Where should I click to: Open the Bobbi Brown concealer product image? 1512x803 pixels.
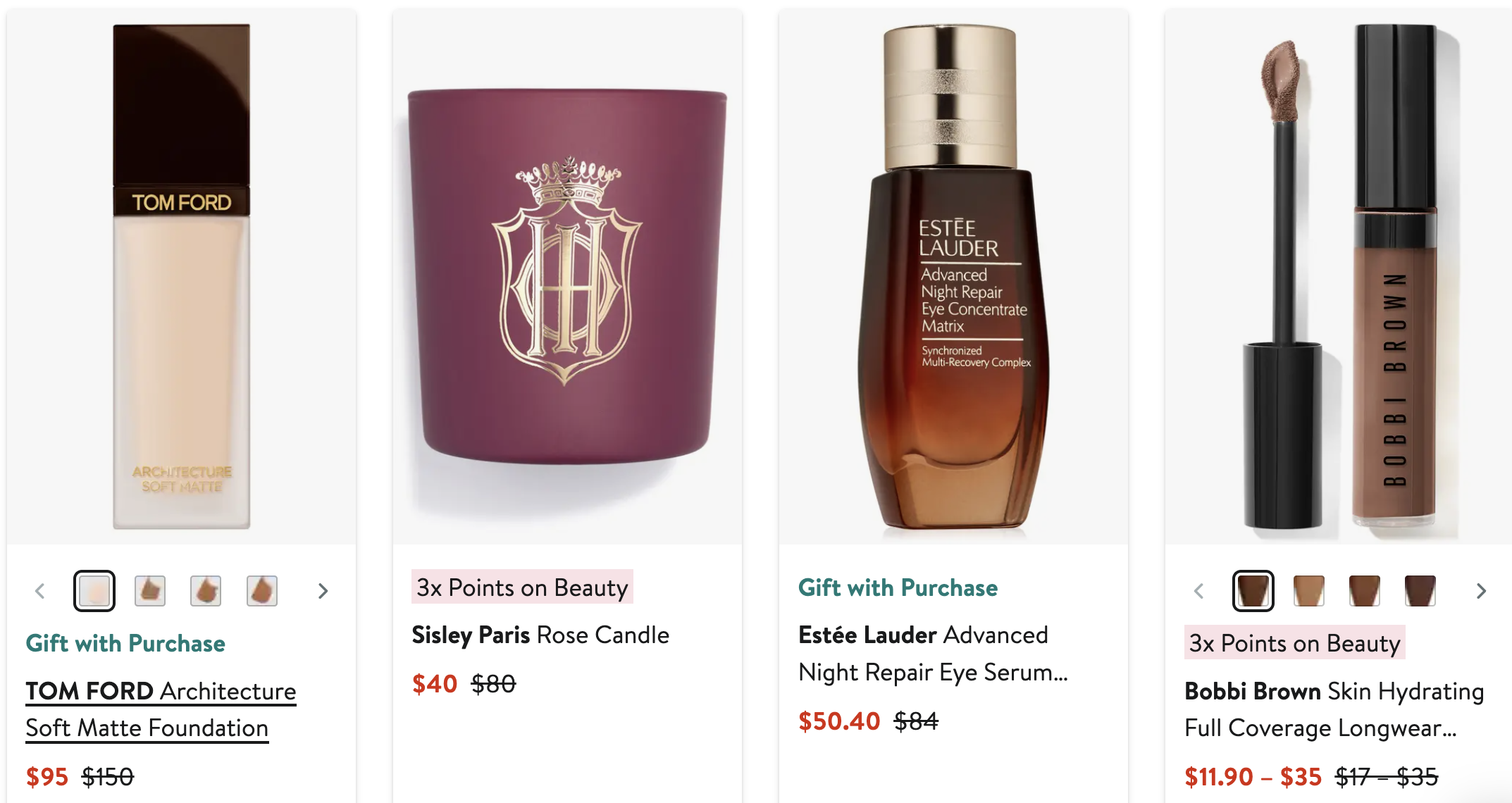[x=1339, y=277]
